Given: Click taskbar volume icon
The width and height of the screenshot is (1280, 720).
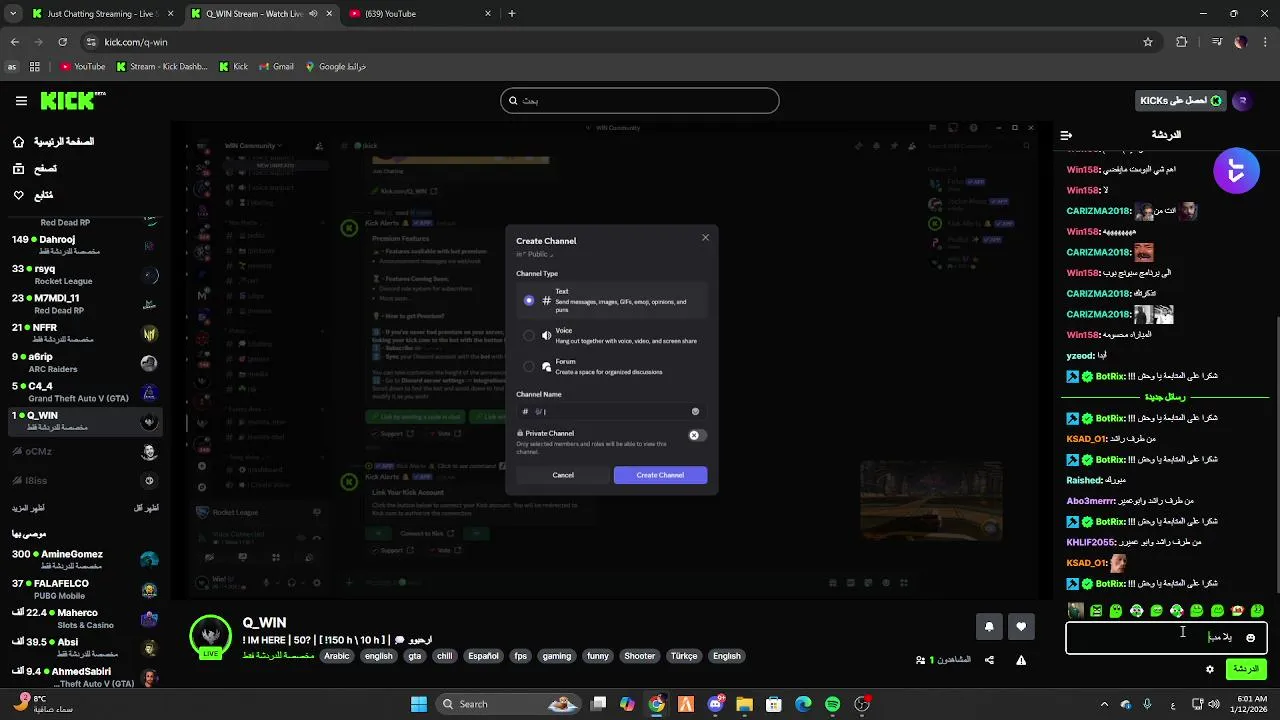Looking at the screenshot, I should click(x=1213, y=704).
